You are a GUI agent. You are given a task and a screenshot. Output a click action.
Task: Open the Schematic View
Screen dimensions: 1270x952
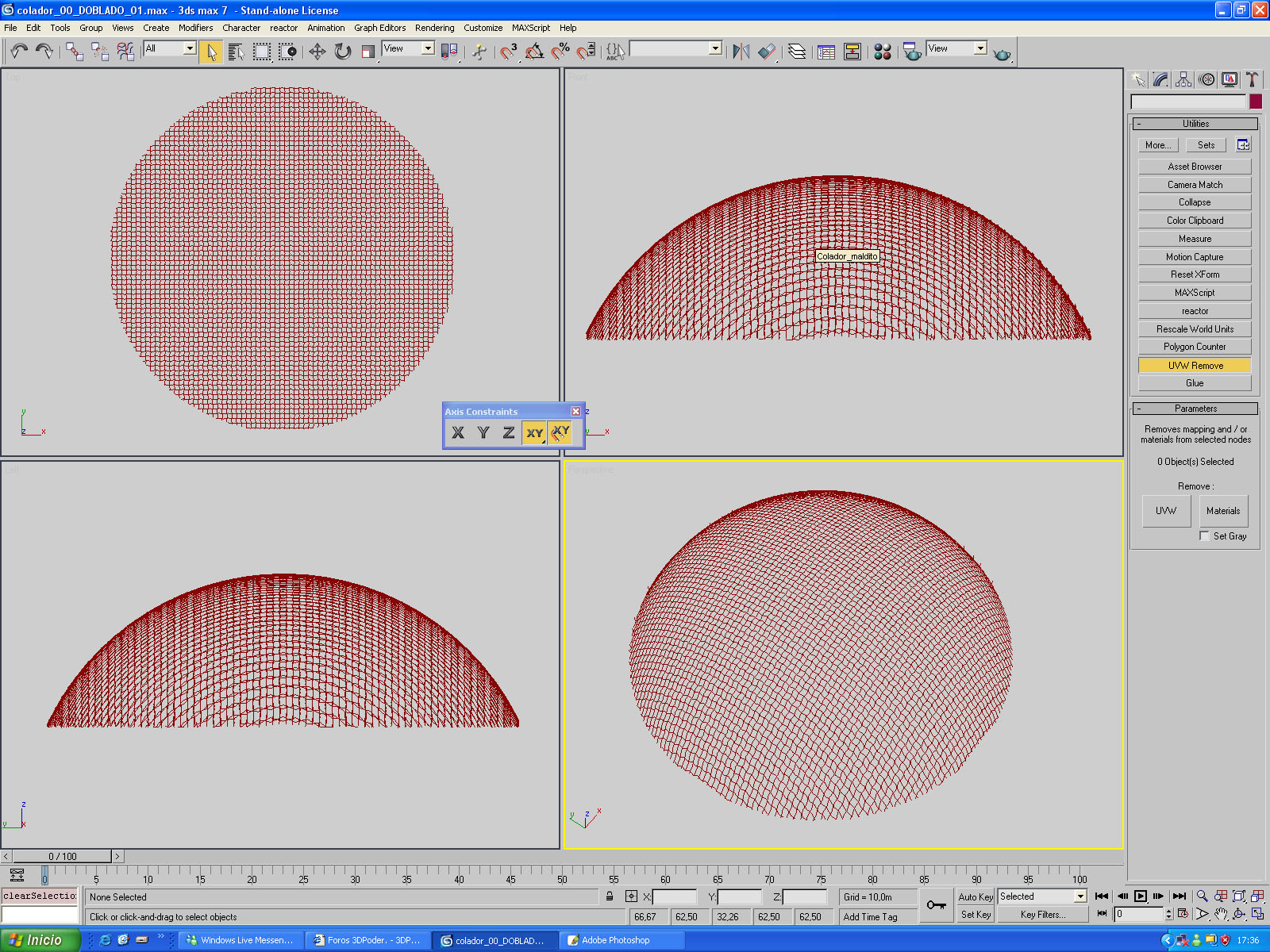(x=852, y=52)
